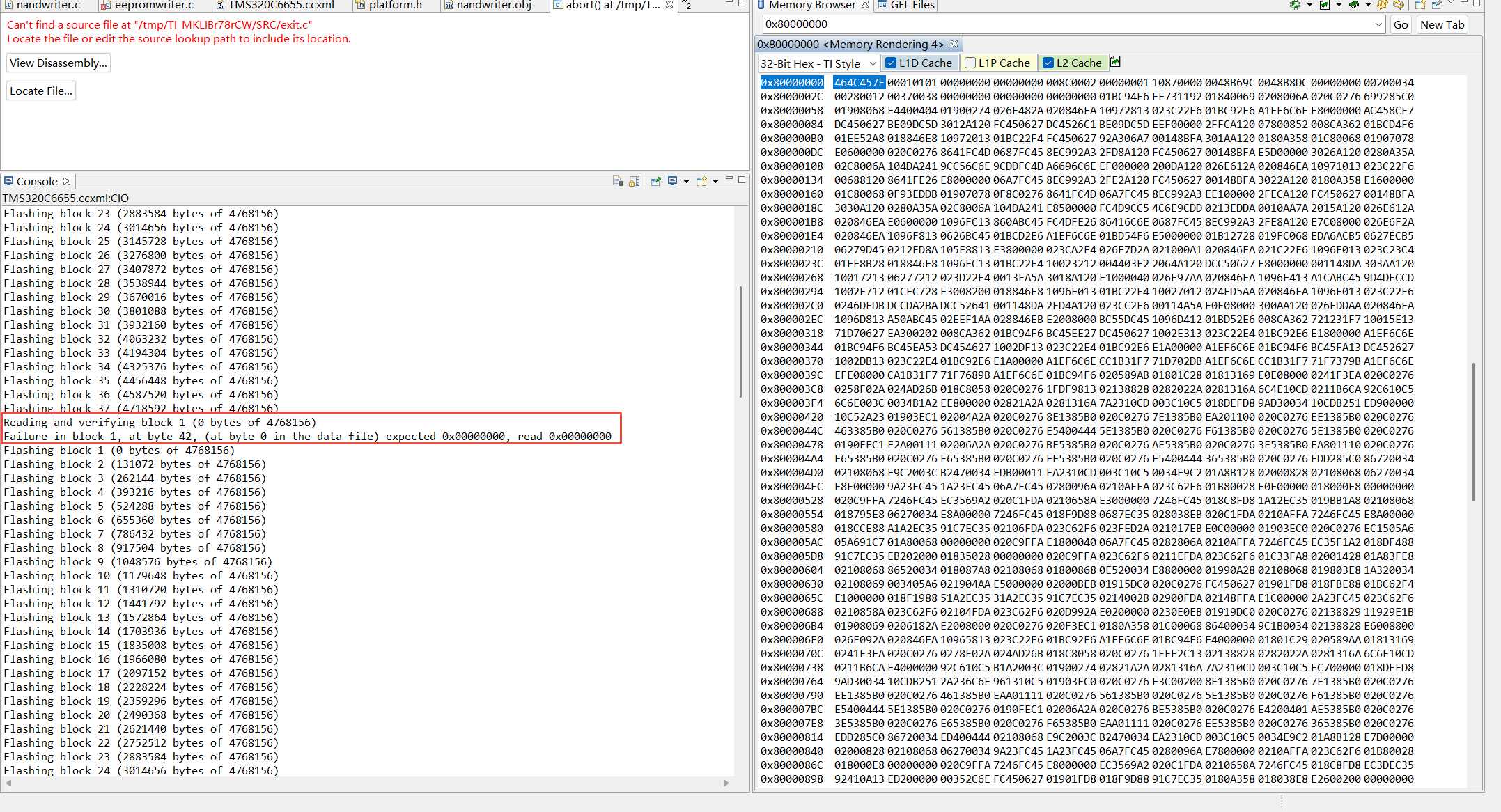
Task: Open the 32-Bit Hex - TI Style dropdown
Action: pyautogui.click(x=873, y=63)
